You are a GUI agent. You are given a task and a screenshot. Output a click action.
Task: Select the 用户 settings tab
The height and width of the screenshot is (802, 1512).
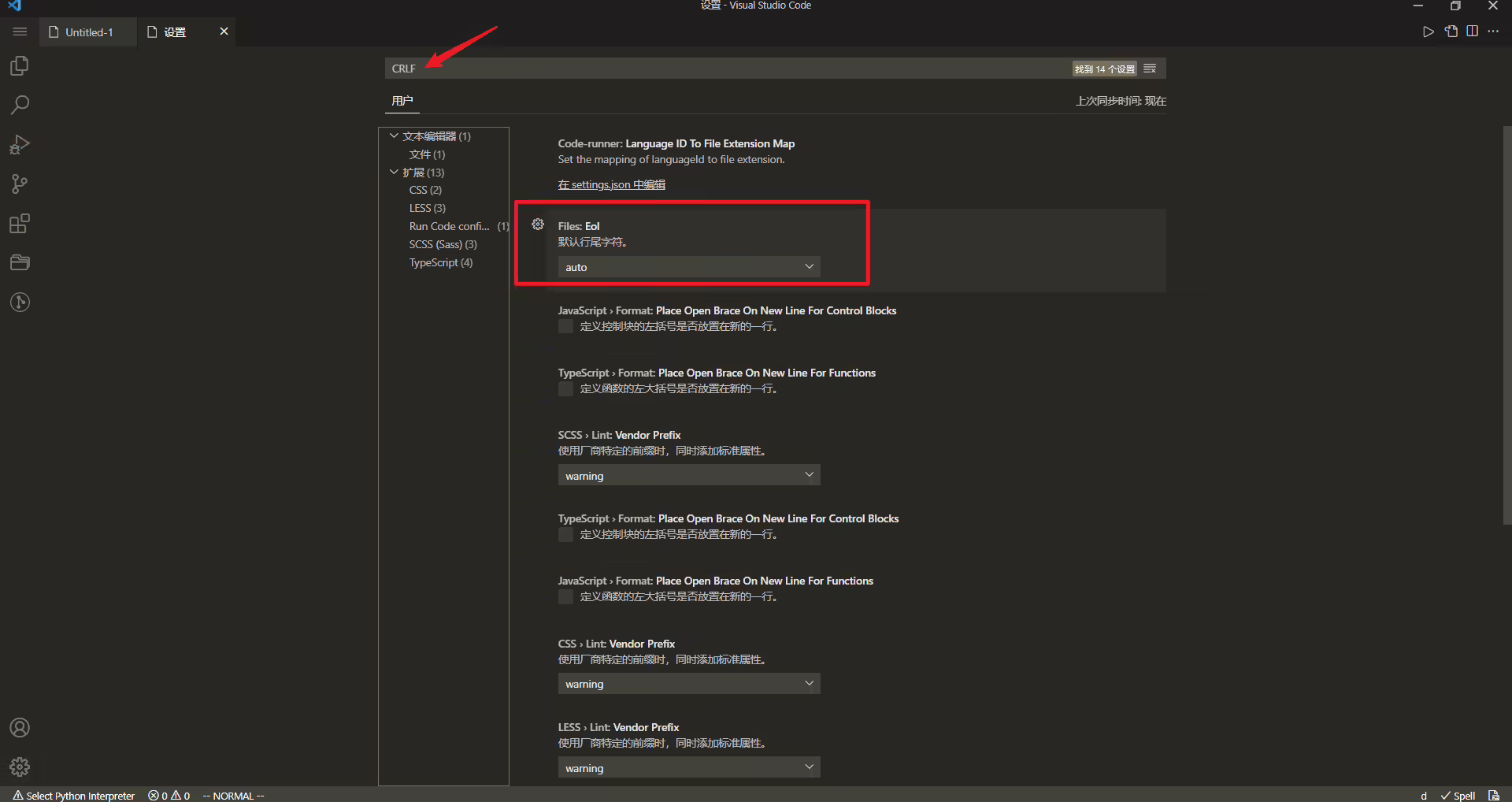coord(402,101)
